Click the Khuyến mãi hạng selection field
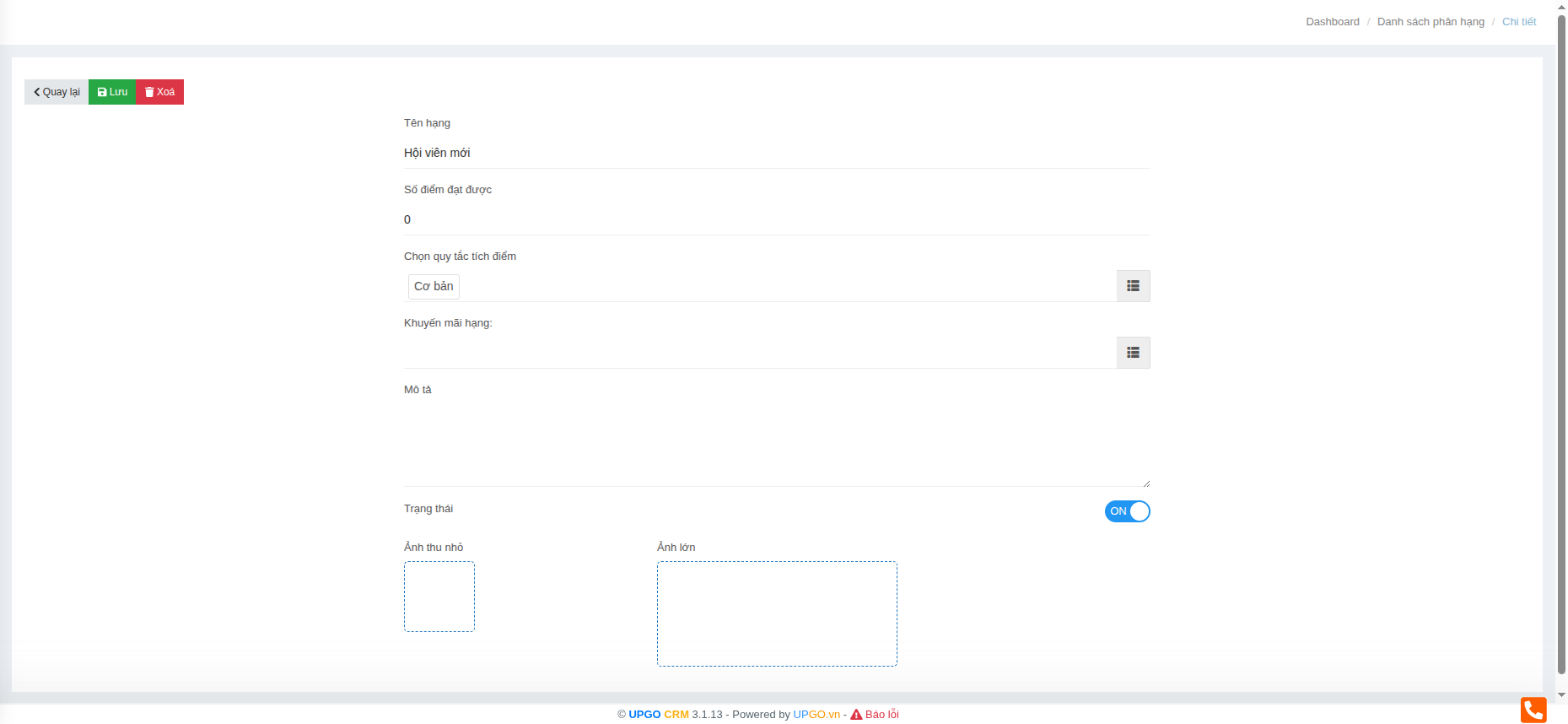This screenshot has width=1568, height=724. [x=759, y=353]
